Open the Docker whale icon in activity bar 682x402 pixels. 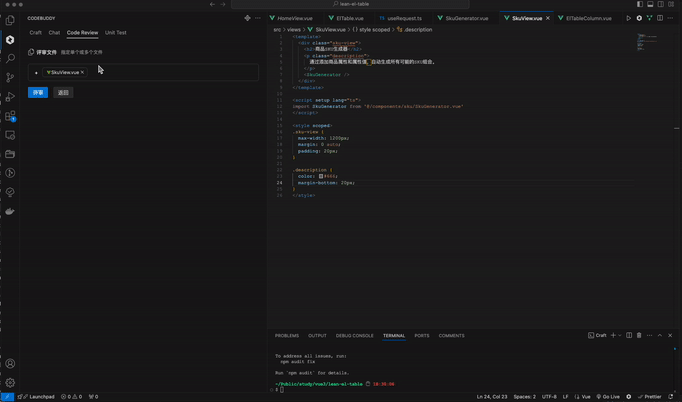[10, 211]
